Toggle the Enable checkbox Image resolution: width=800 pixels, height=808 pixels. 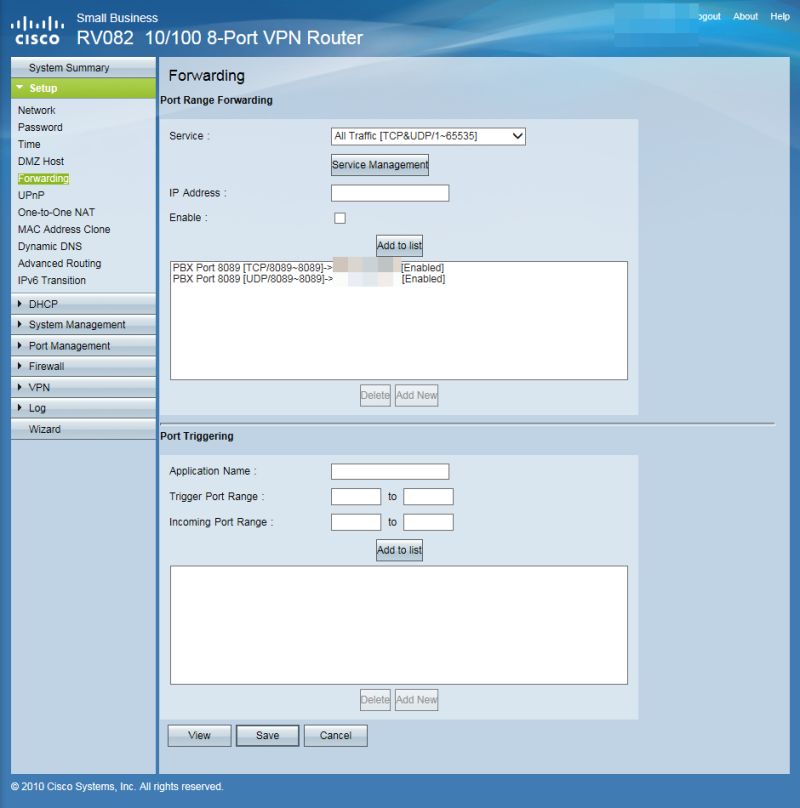(x=340, y=218)
